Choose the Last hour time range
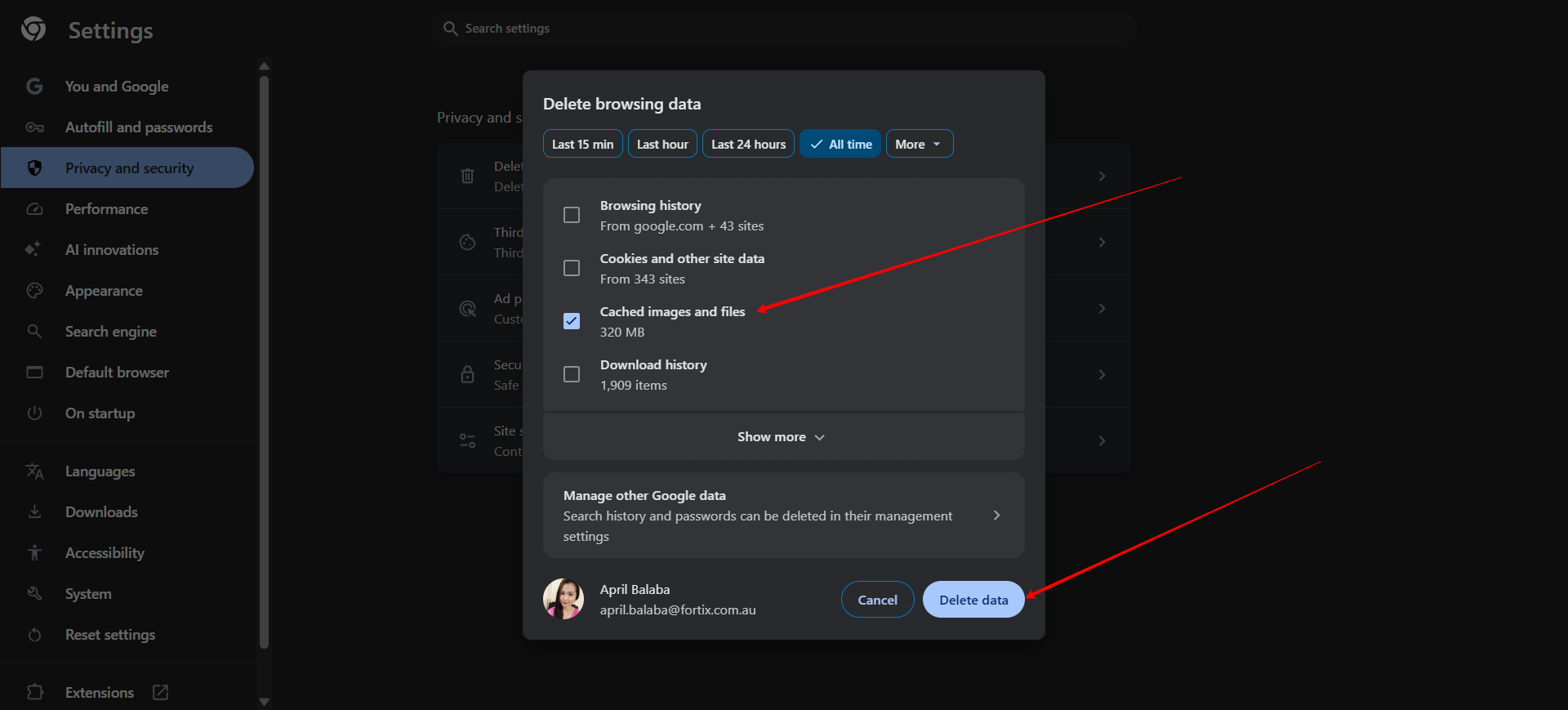This screenshot has width=1568, height=710. tap(662, 144)
